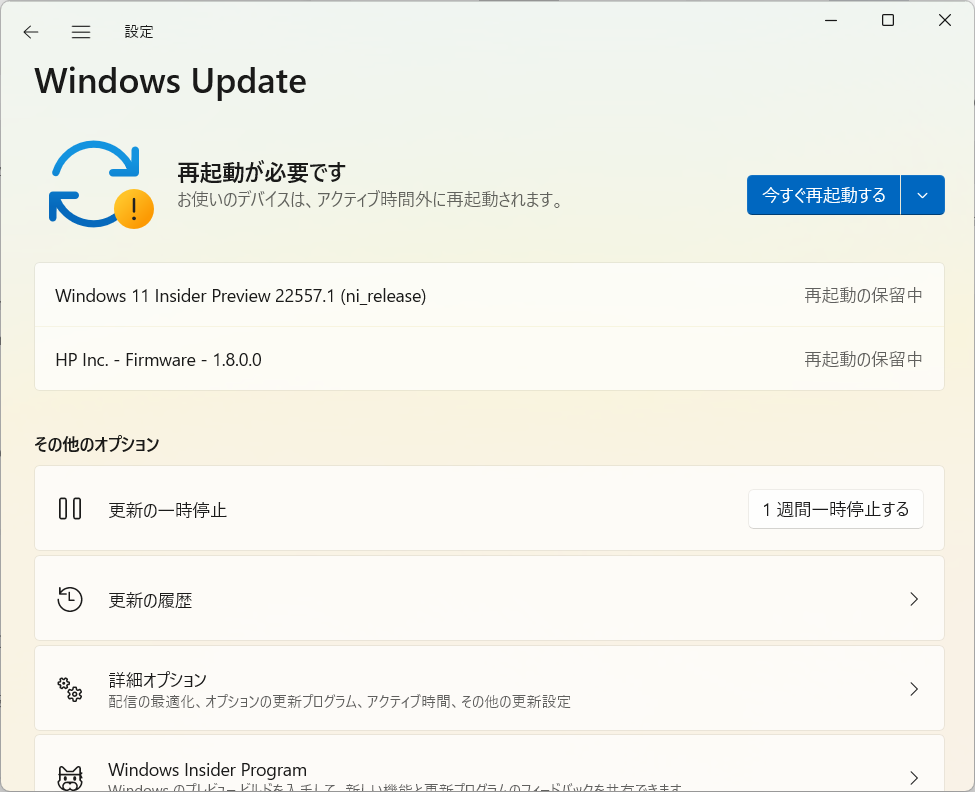Click the Windows Update sync warning icon
This screenshot has width=975, height=792.
[x=101, y=185]
